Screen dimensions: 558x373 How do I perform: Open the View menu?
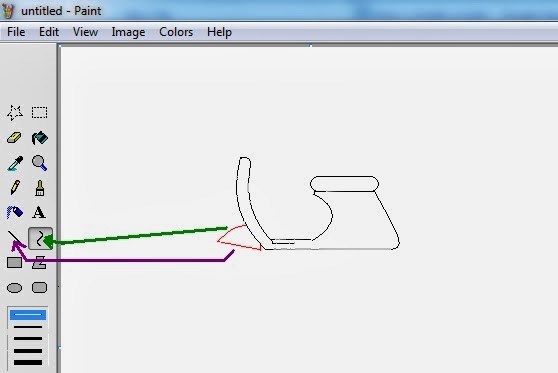click(x=85, y=32)
